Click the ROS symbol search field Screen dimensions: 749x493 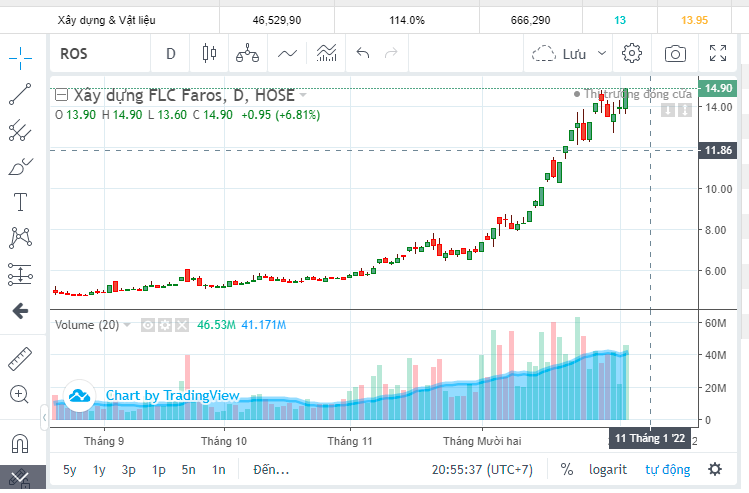coord(100,54)
